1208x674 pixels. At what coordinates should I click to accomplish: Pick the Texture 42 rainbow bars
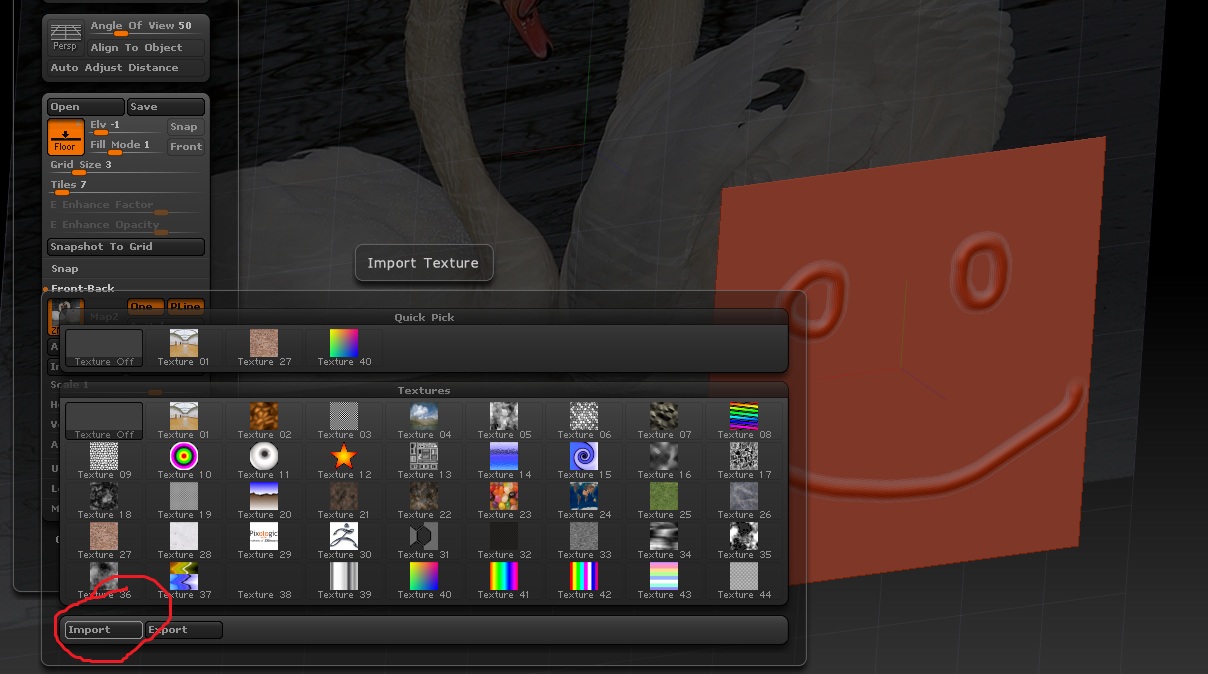point(584,581)
